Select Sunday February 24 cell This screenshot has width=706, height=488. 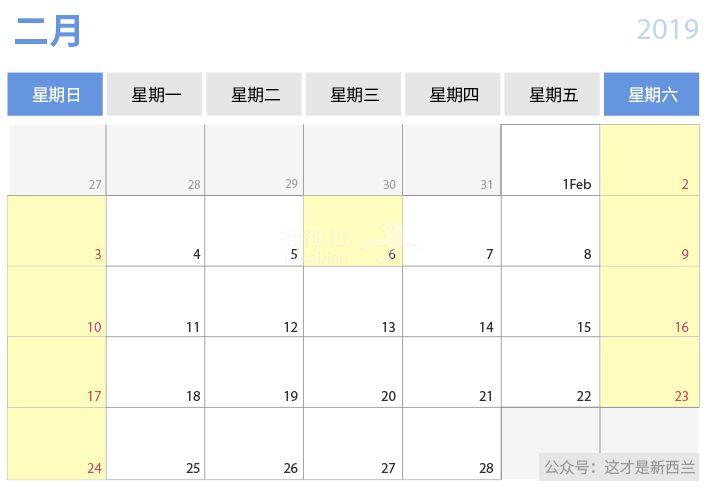57,443
